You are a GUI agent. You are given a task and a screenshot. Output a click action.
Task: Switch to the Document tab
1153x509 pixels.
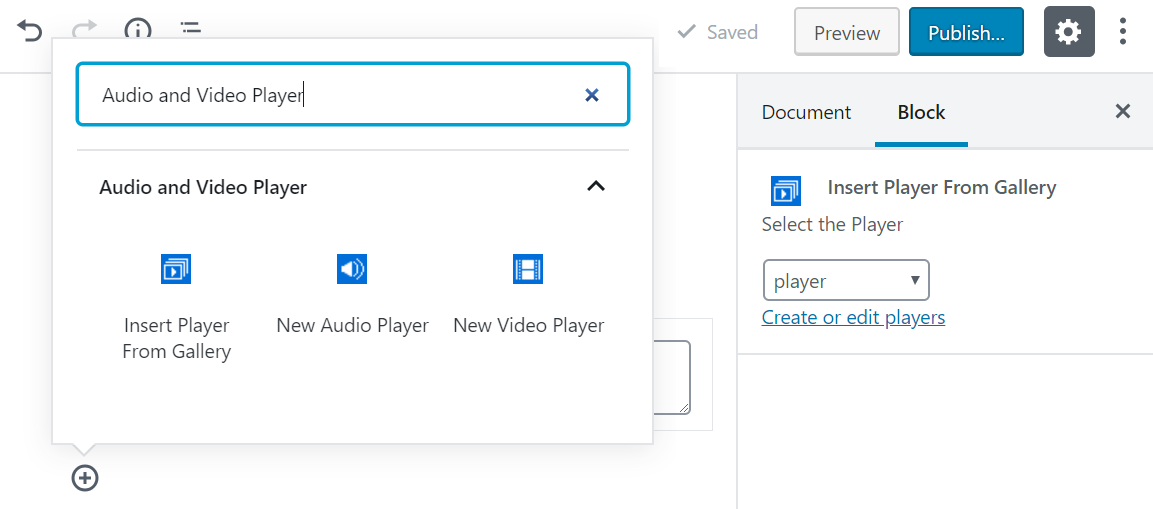tap(806, 113)
